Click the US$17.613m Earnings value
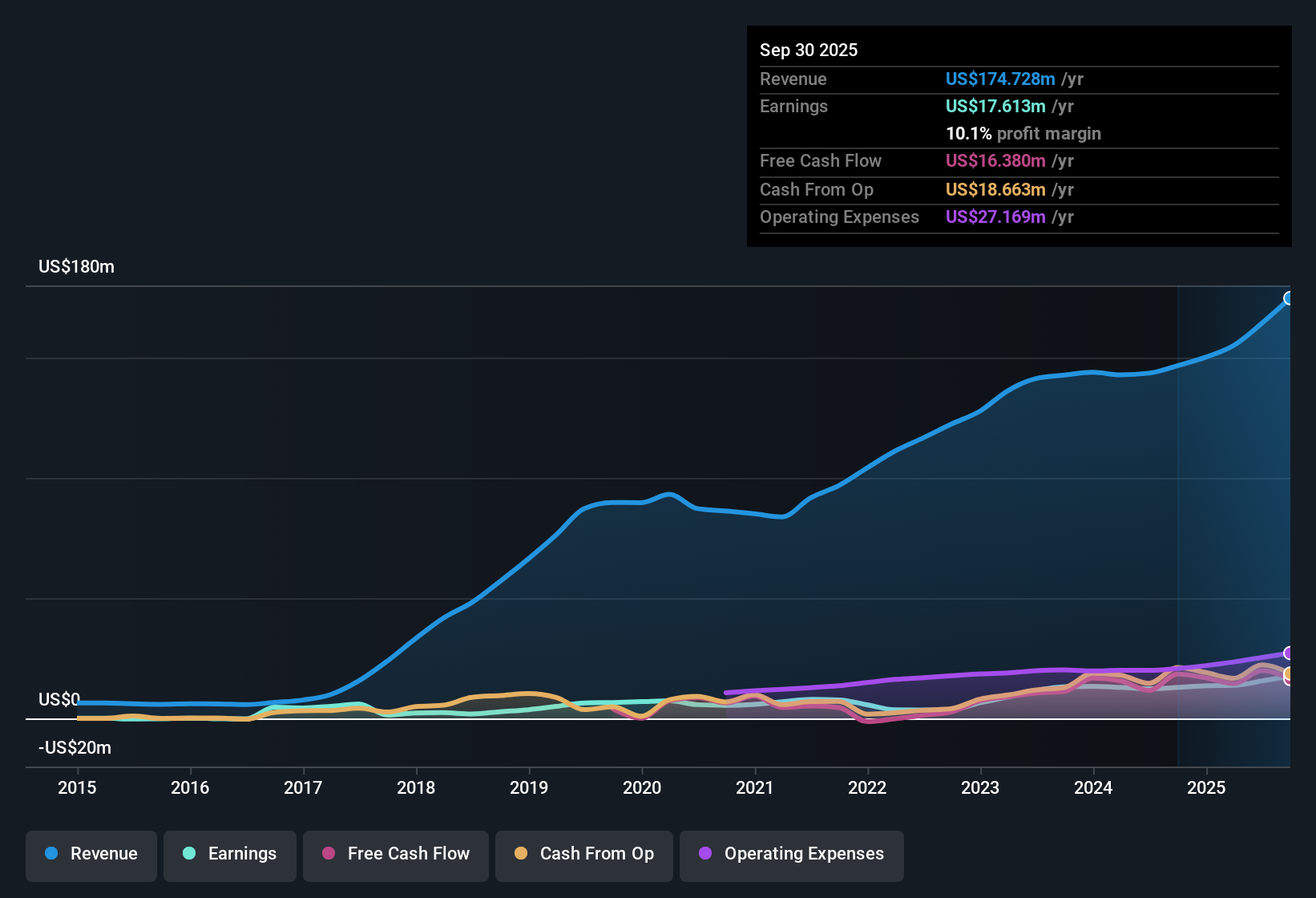 tap(995, 106)
